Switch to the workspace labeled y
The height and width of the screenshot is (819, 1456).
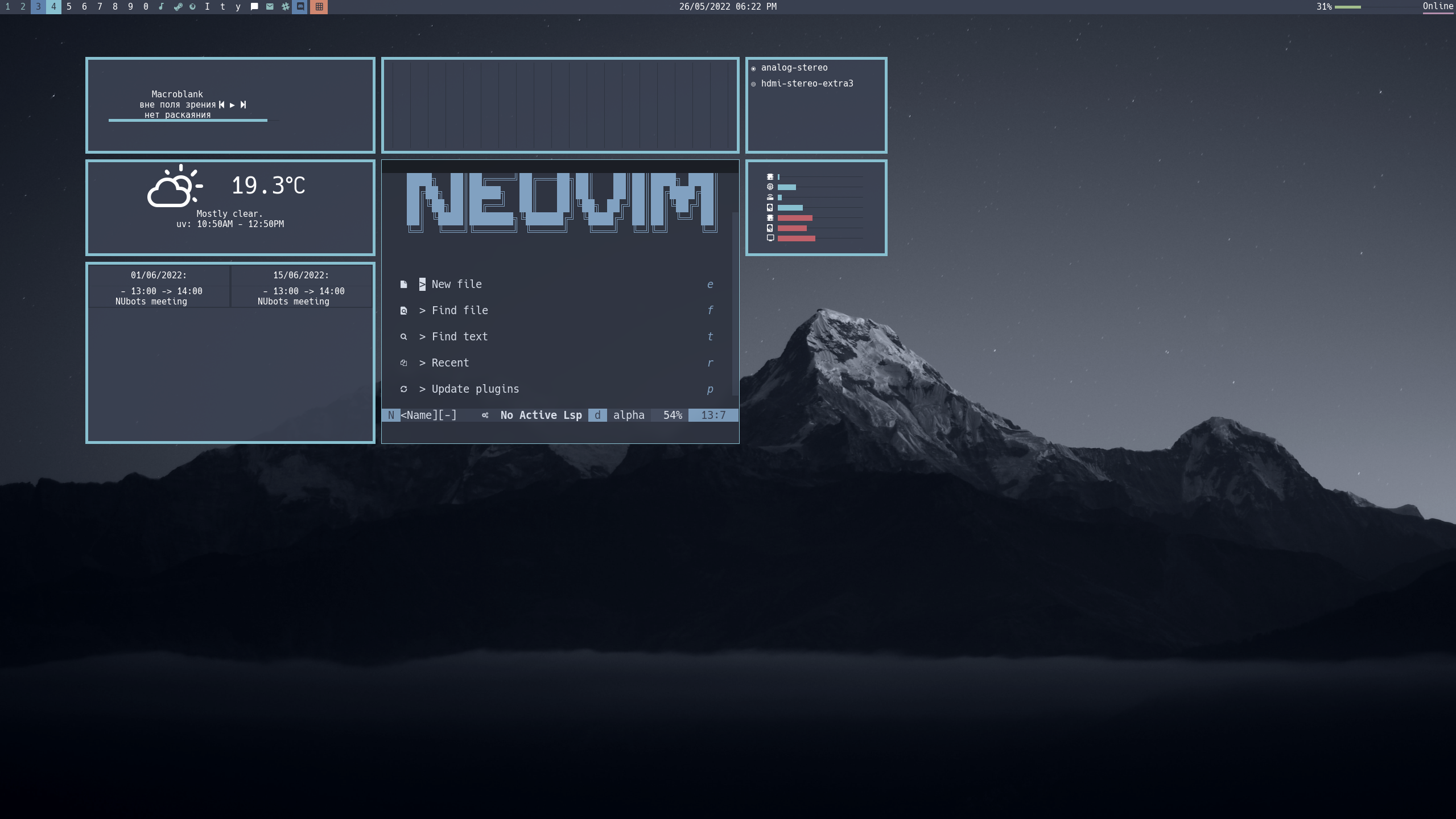pos(238,7)
